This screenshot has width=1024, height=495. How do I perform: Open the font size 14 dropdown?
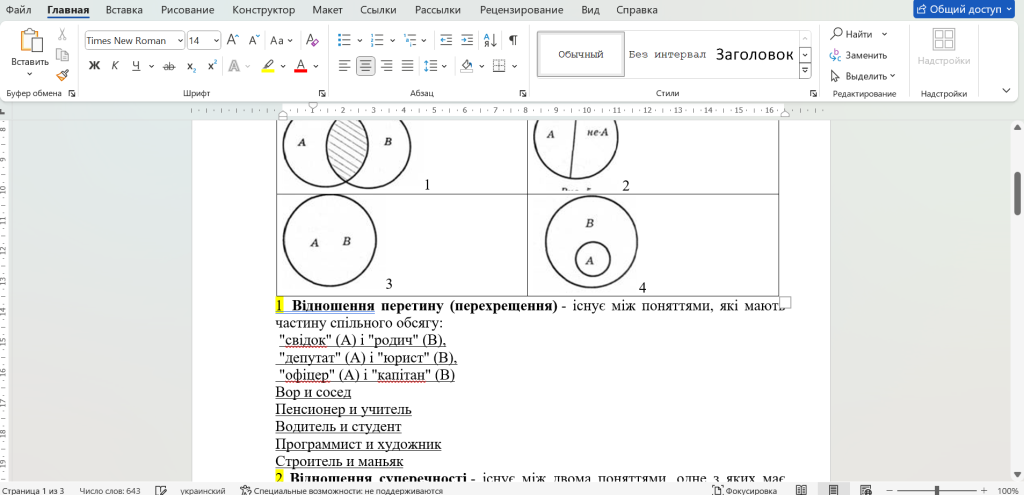point(216,41)
